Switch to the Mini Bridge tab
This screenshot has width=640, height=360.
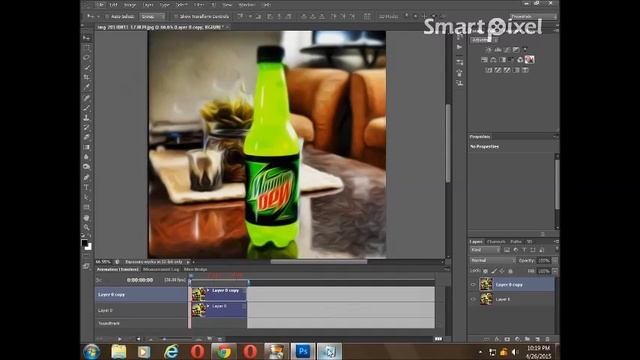coord(196,269)
